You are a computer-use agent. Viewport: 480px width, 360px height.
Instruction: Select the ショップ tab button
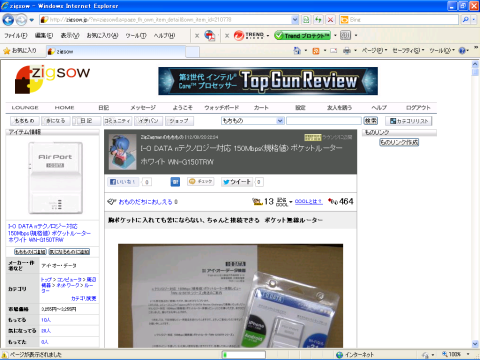(179, 121)
